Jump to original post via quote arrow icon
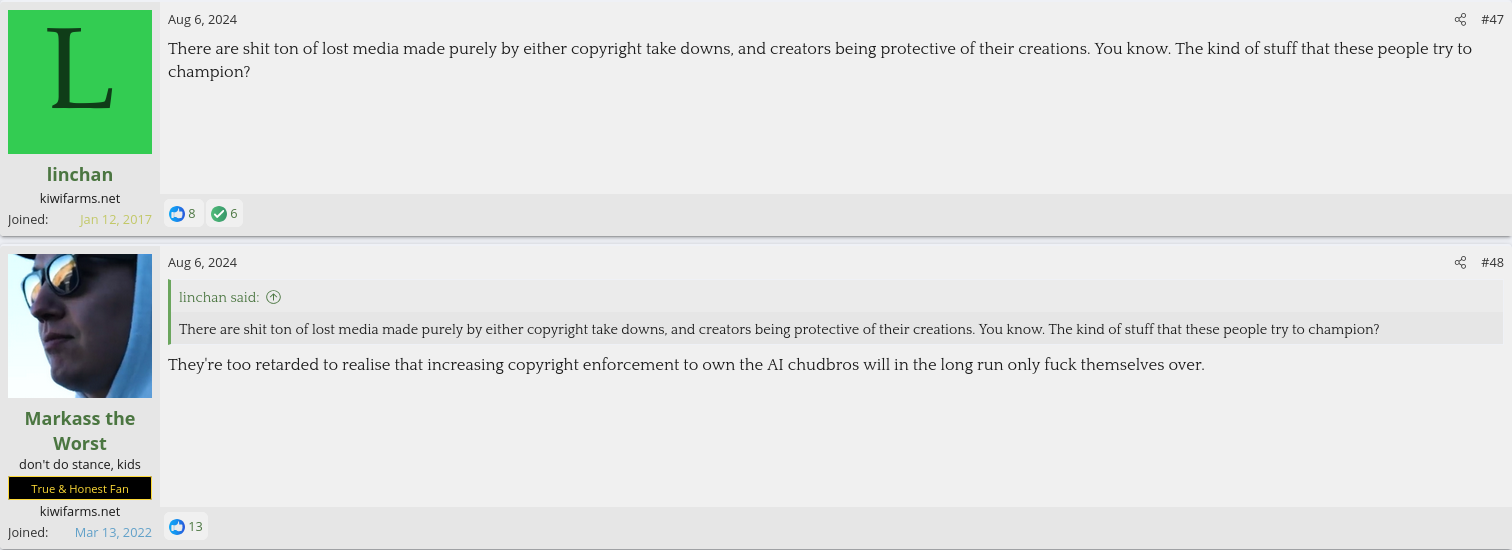1512x550 pixels. click(x=274, y=297)
